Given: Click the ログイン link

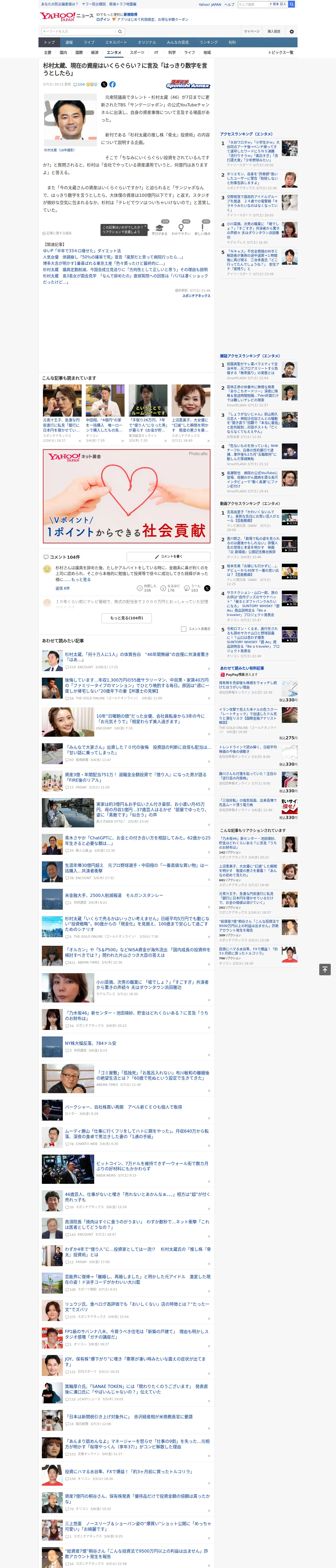Looking at the screenshot, I should point(103,20).
